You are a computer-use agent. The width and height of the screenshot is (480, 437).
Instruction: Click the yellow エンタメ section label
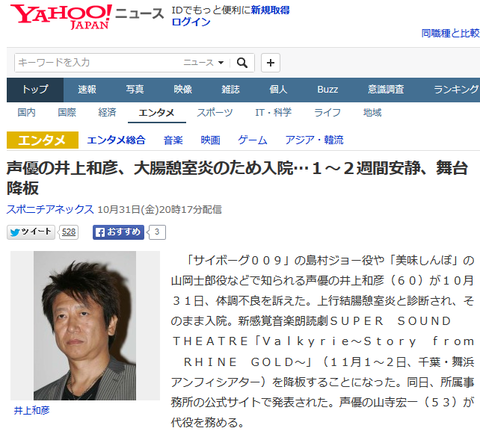pyautogui.click(x=42, y=140)
